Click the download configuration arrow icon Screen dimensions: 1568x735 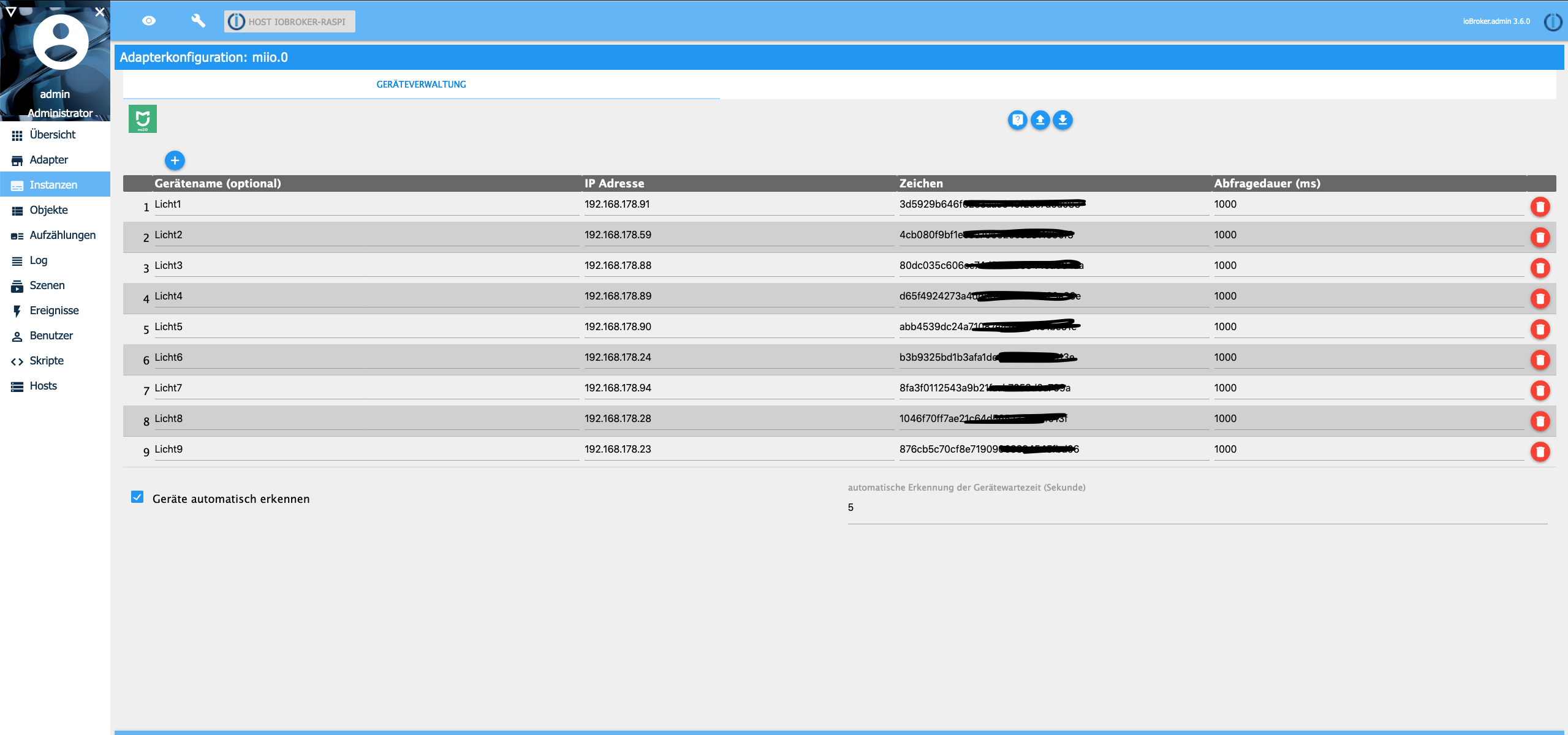tap(1062, 120)
